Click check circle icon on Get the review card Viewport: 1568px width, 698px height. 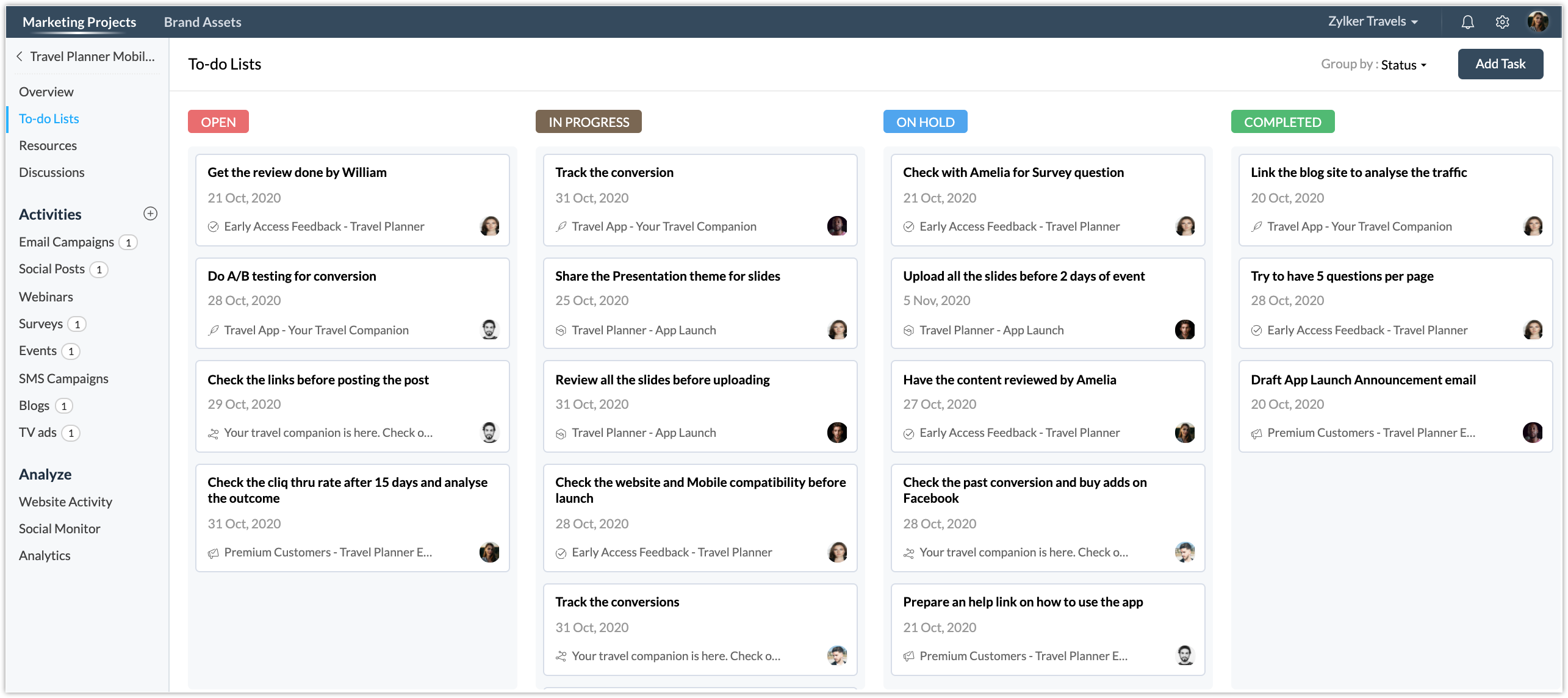(213, 227)
